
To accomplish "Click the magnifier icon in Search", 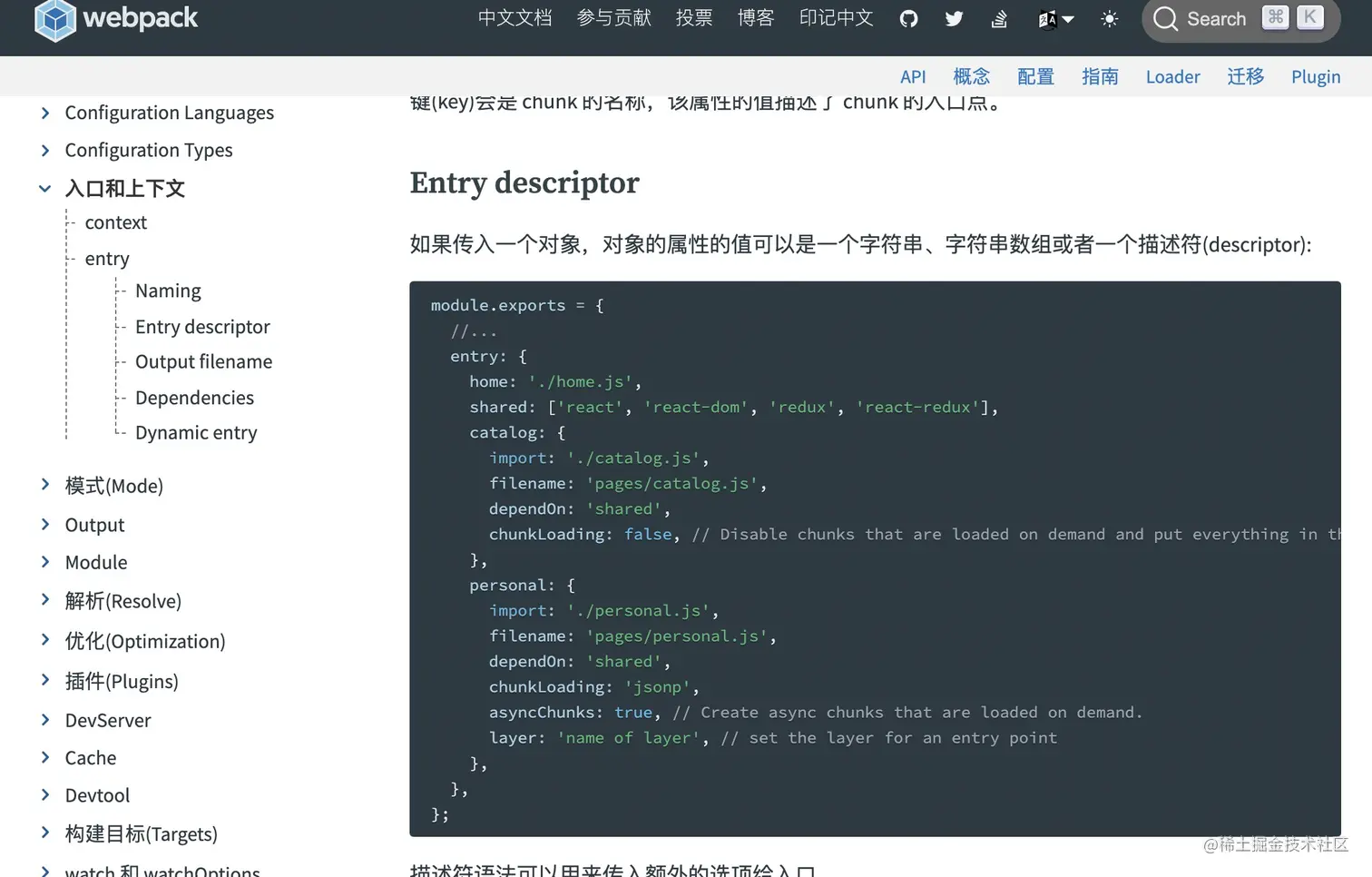I will 1165,19.
